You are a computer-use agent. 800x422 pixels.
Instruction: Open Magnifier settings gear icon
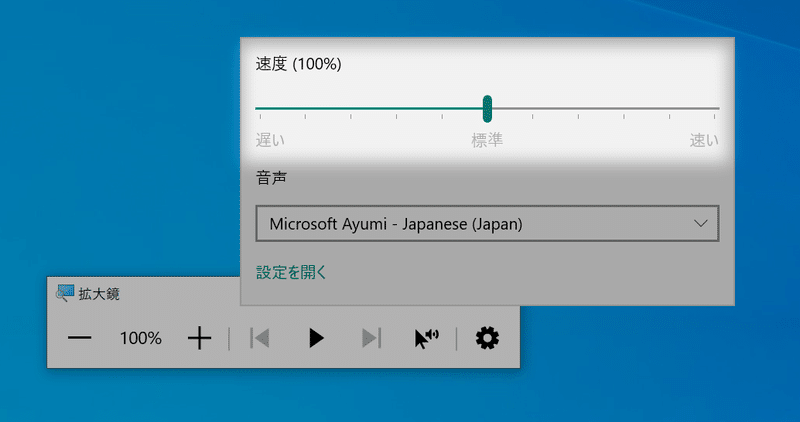(487, 338)
